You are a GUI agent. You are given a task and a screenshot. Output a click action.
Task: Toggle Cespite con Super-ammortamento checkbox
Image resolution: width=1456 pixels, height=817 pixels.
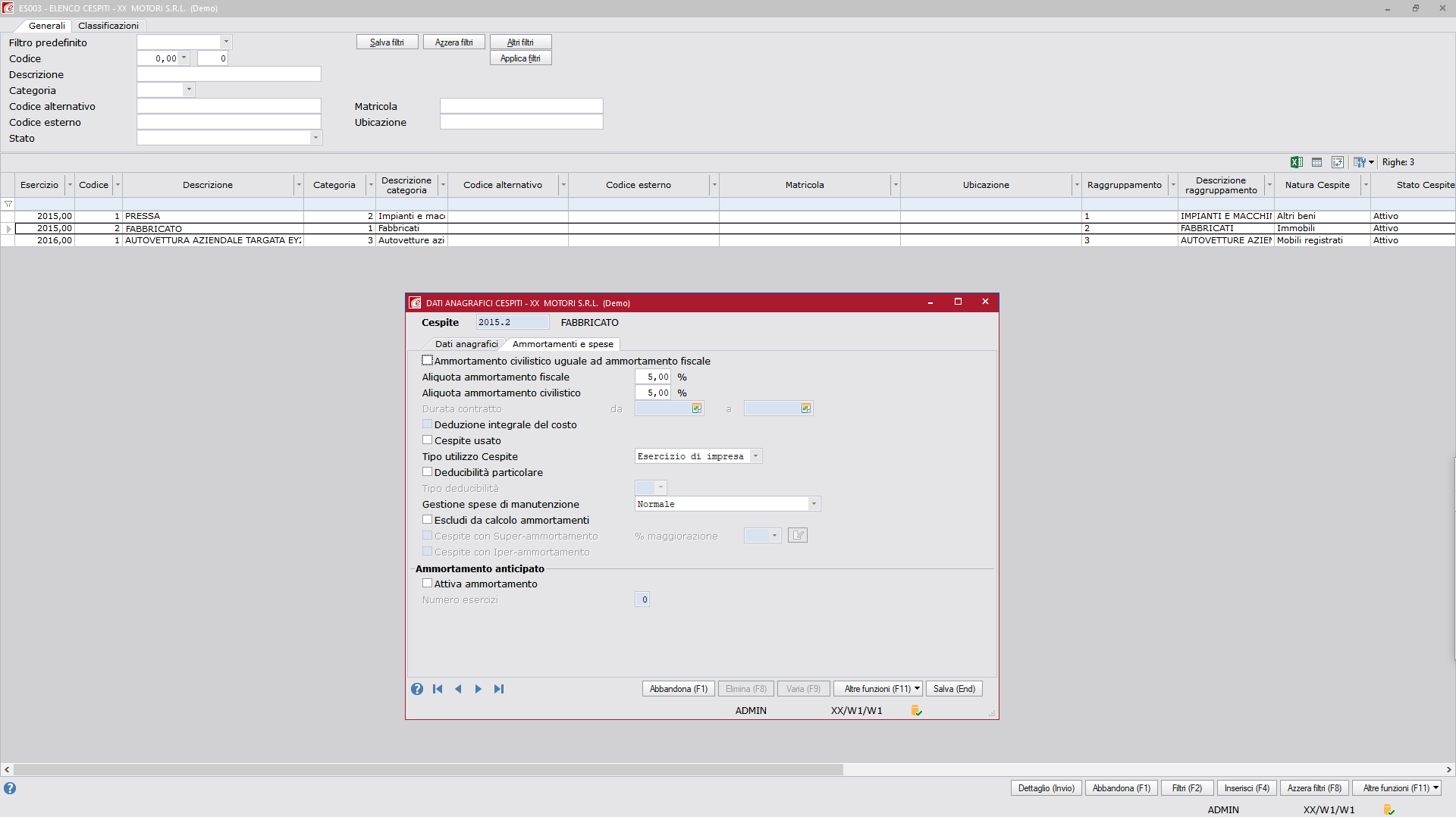coord(428,536)
